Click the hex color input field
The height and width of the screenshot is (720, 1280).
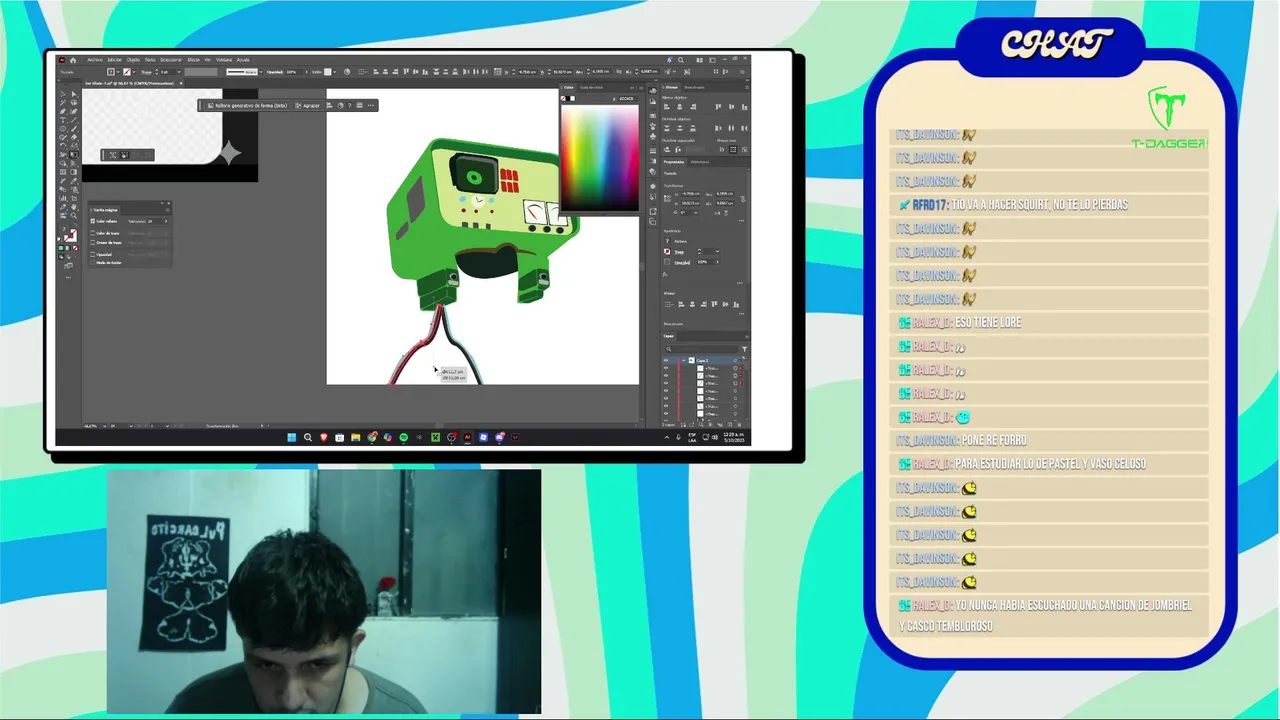(x=627, y=99)
